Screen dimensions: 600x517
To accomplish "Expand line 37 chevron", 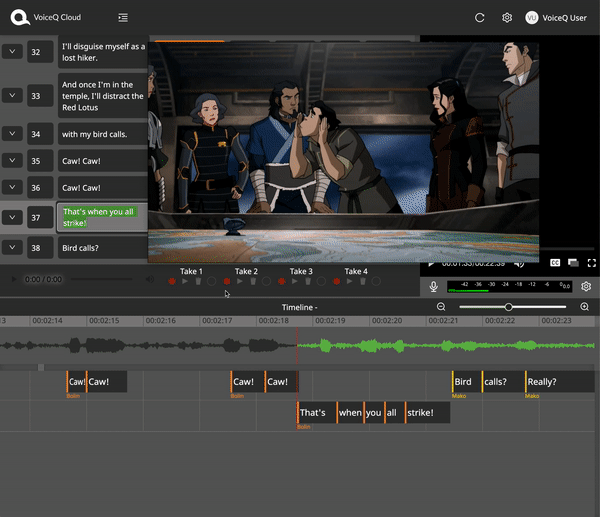I will point(12,217).
